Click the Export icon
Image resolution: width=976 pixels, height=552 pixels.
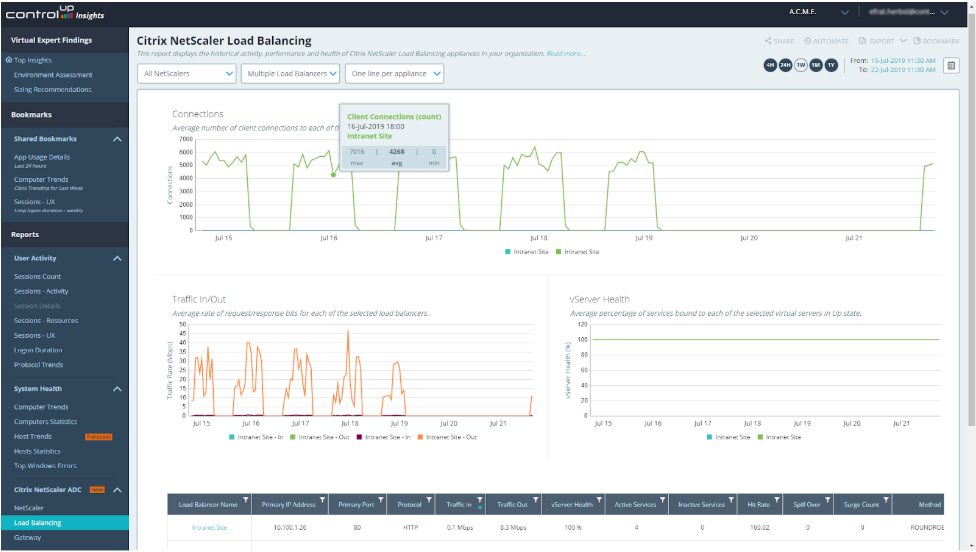tap(863, 41)
